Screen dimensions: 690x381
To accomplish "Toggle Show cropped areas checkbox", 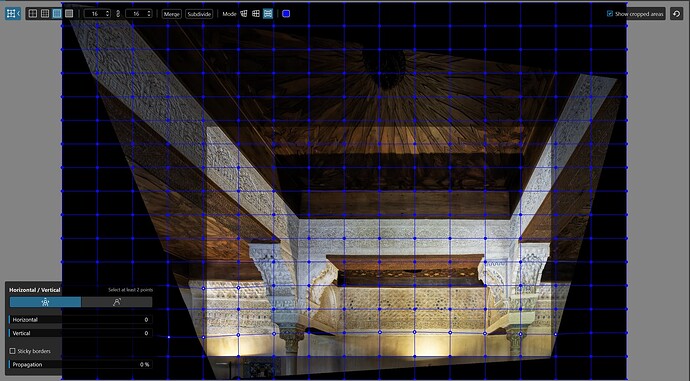I will (x=610, y=14).
